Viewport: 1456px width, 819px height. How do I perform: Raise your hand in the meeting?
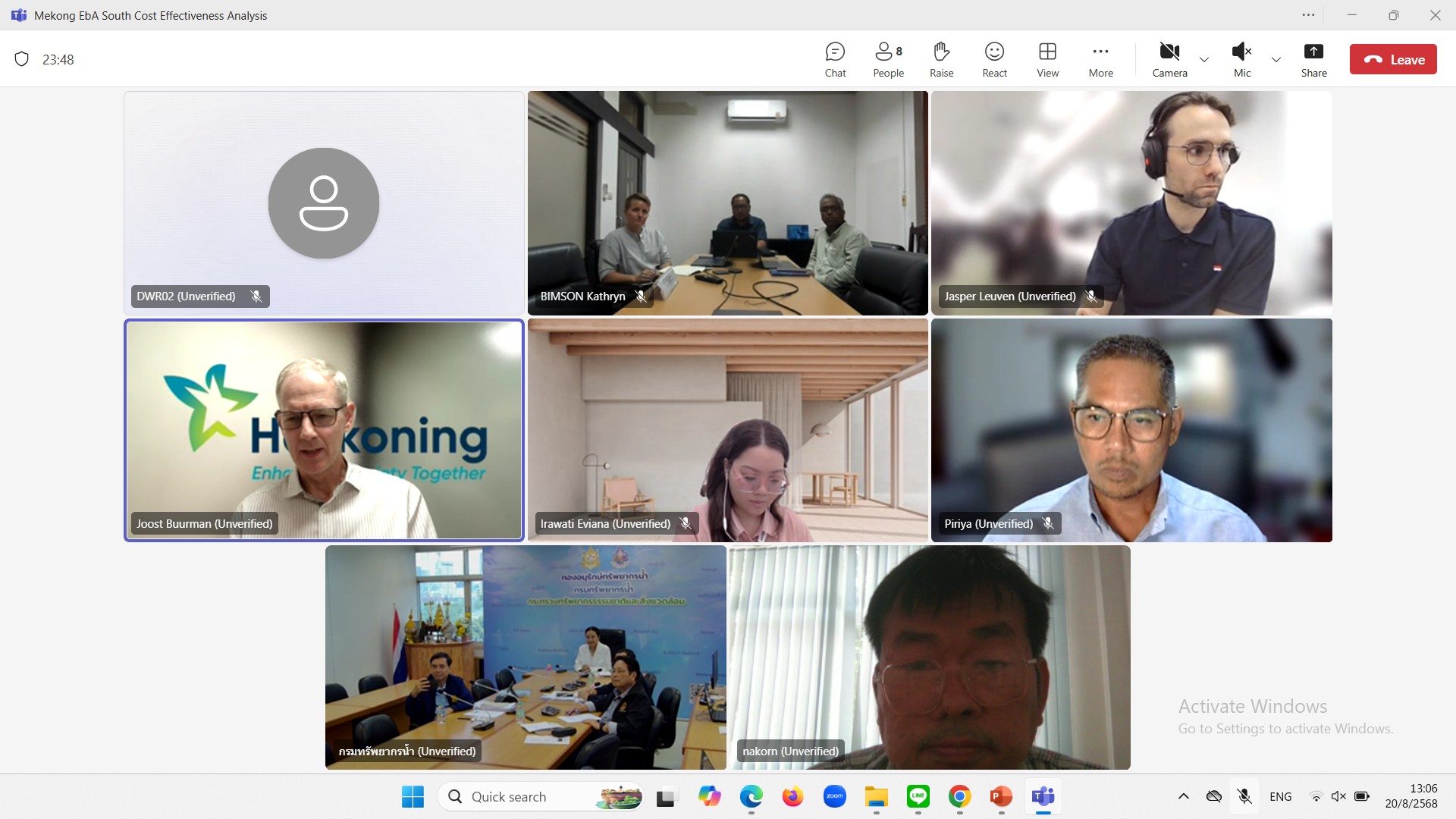tap(941, 59)
